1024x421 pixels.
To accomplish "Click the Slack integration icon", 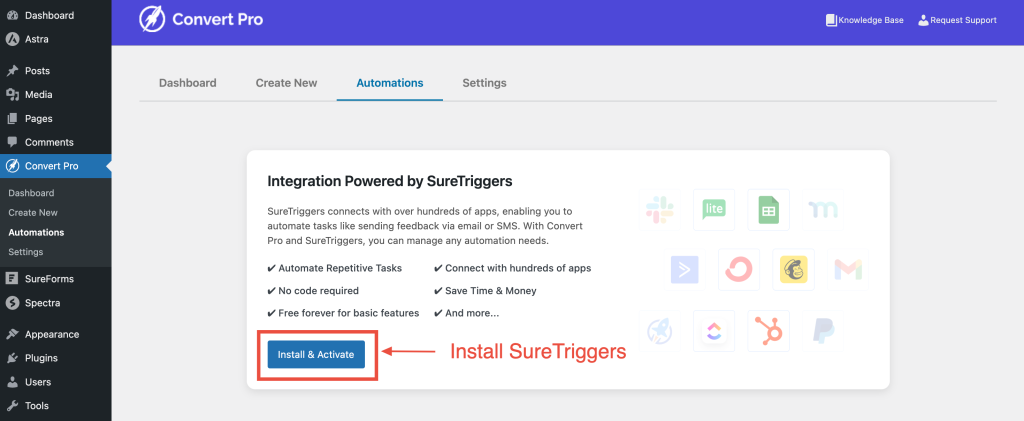I will tap(660, 210).
